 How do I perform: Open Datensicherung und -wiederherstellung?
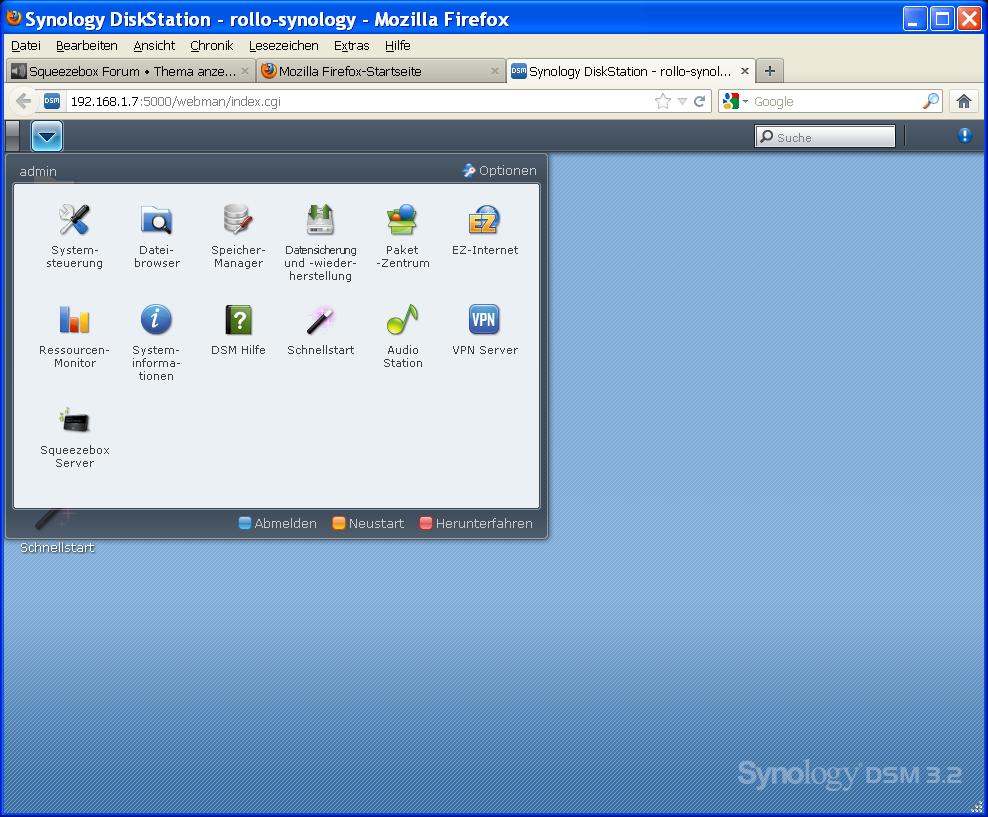[x=320, y=221]
